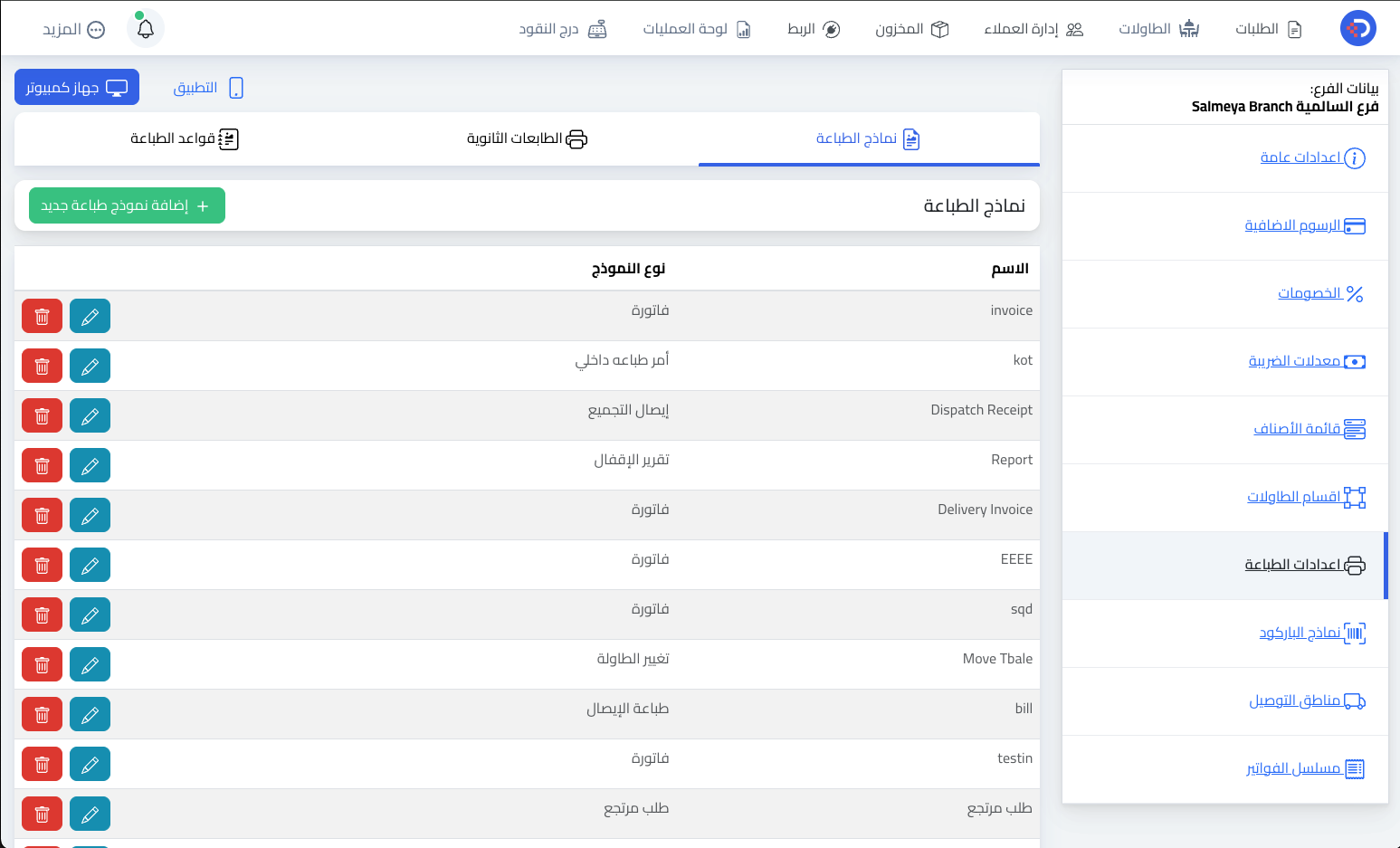Delete the invoice template row
This screenshot has height=848, width=1400.
(42, 316)
